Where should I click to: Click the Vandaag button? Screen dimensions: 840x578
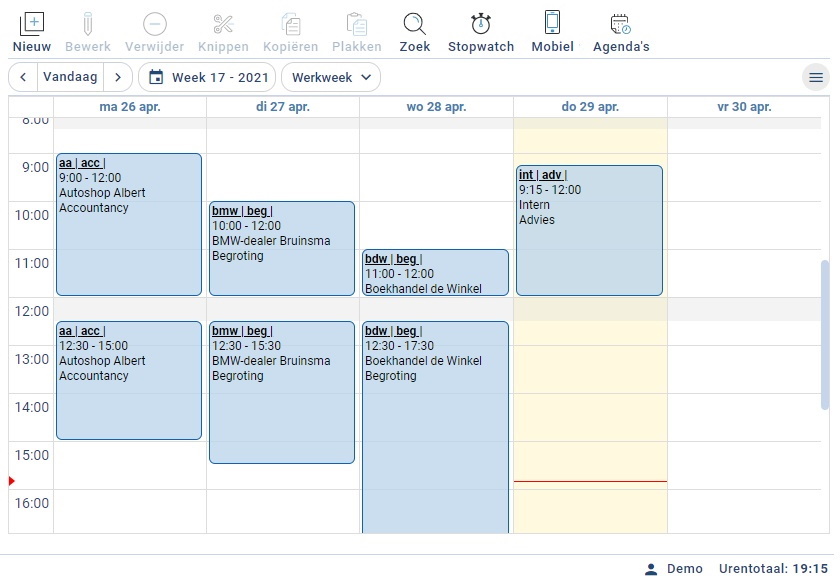click(x=69, y=77)
